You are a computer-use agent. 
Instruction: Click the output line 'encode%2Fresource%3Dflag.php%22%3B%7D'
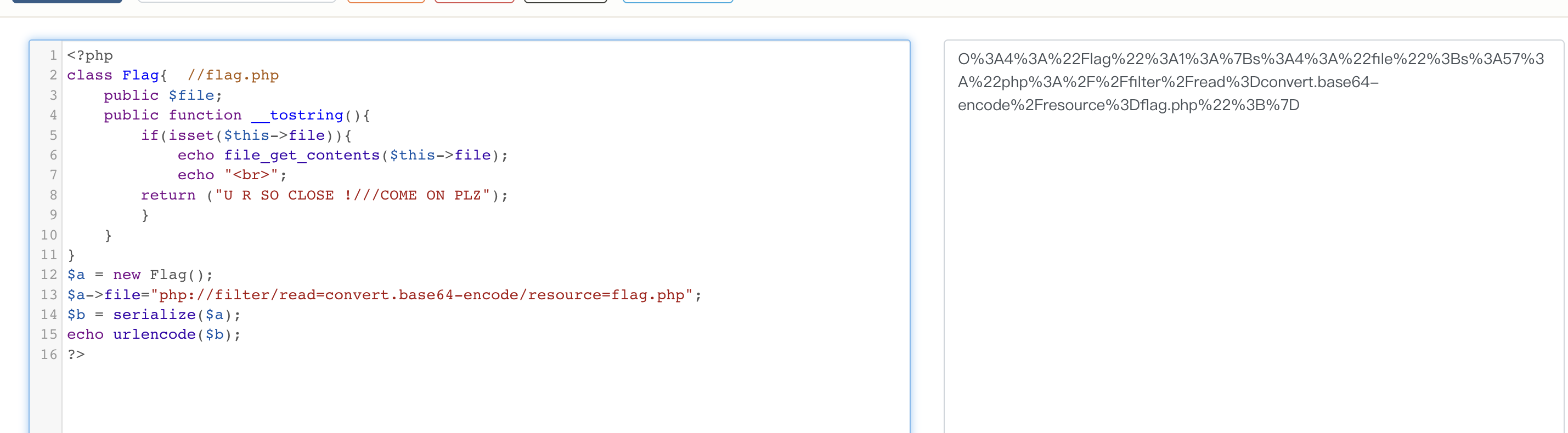pos(1129,105)
